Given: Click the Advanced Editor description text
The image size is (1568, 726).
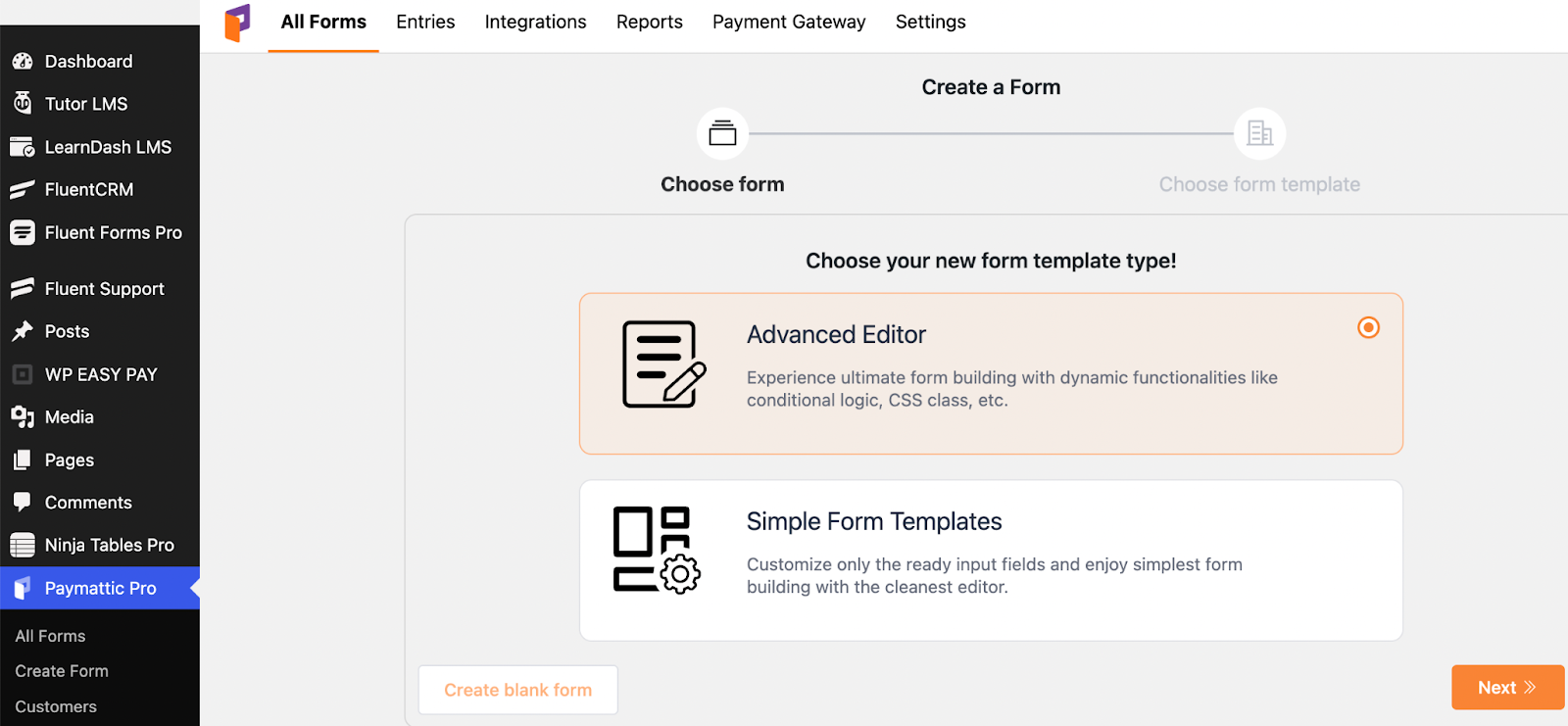Looking at the screenshot, I should click(x=1012, y=389).
